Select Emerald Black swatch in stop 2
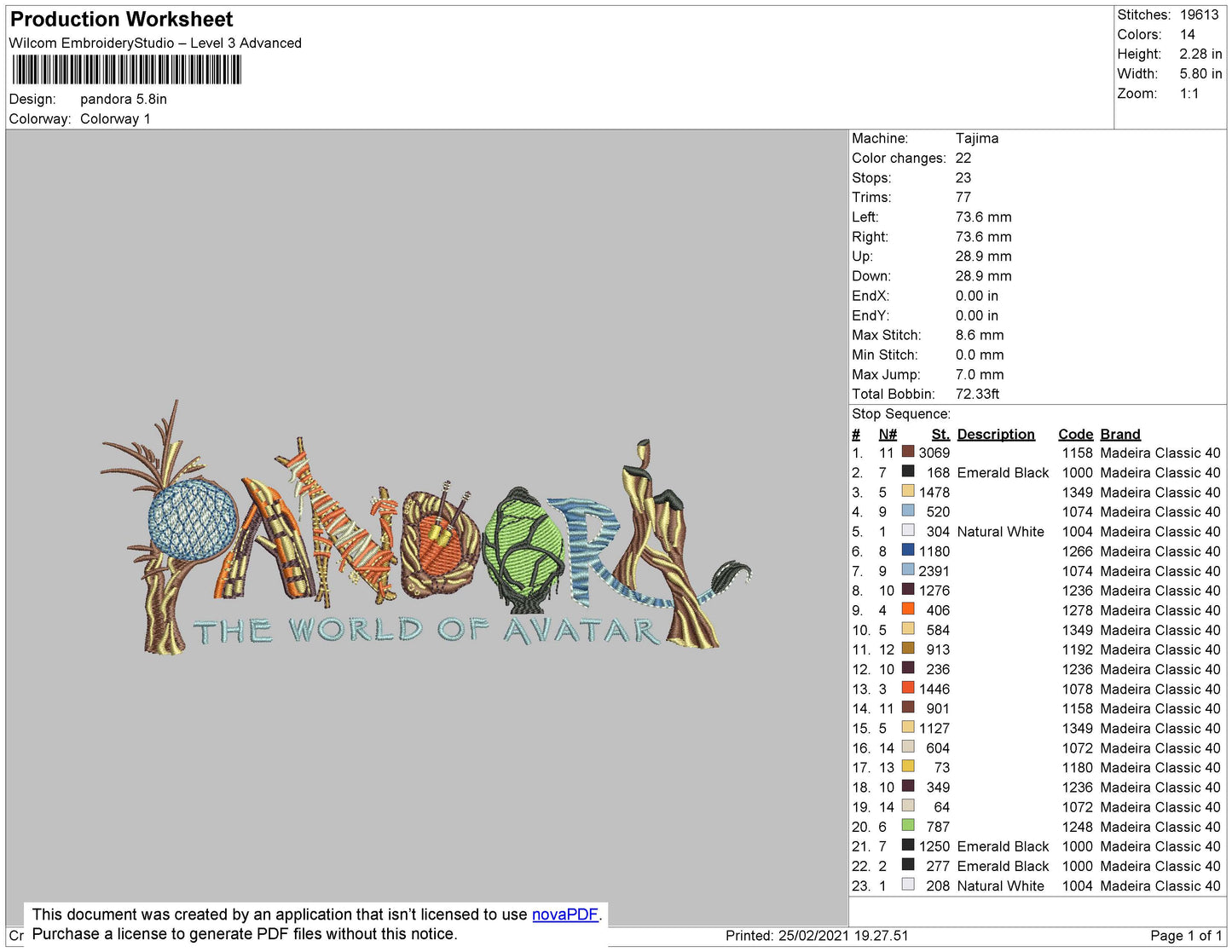Viewport: 1232px width, 952px height. [x=908, y=471]
